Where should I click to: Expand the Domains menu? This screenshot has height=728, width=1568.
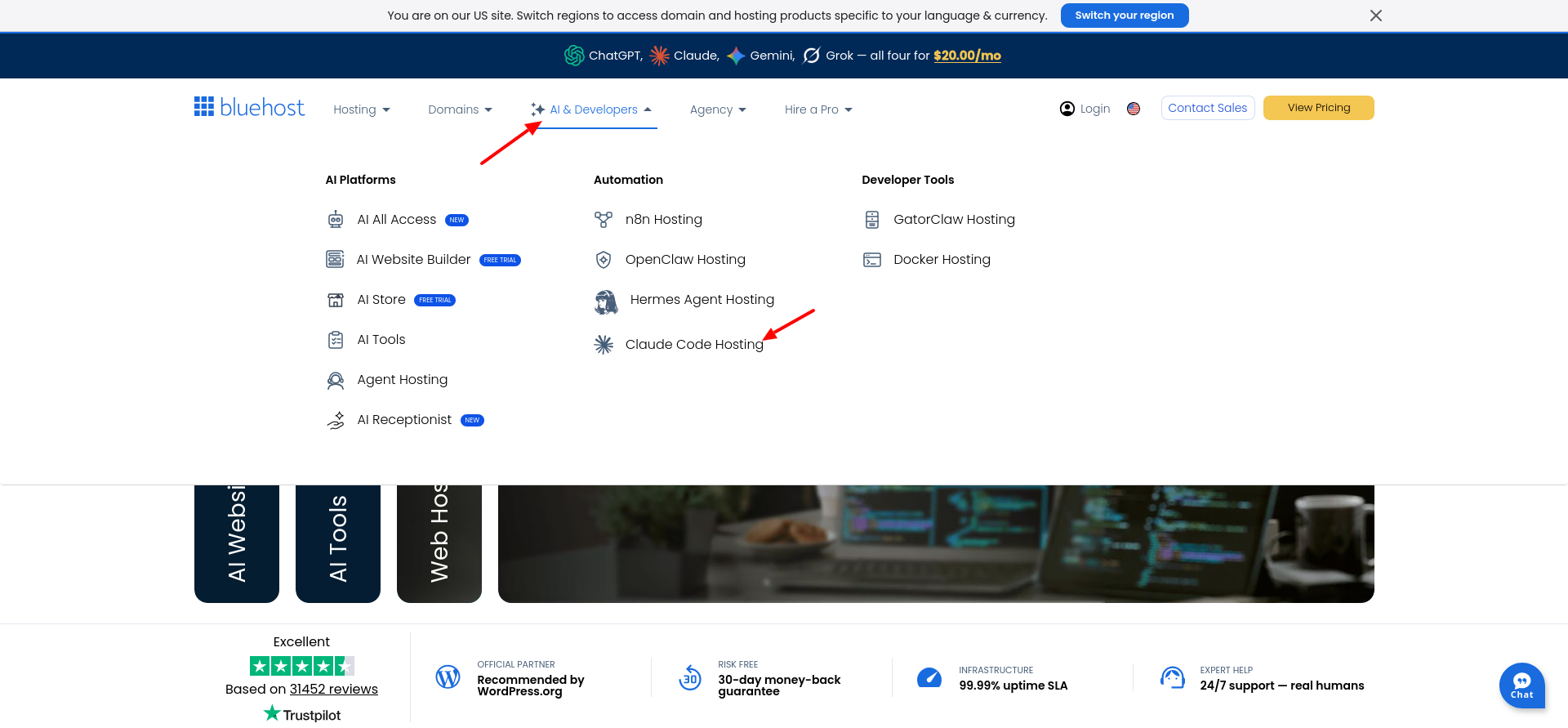(x=461, y=109)
